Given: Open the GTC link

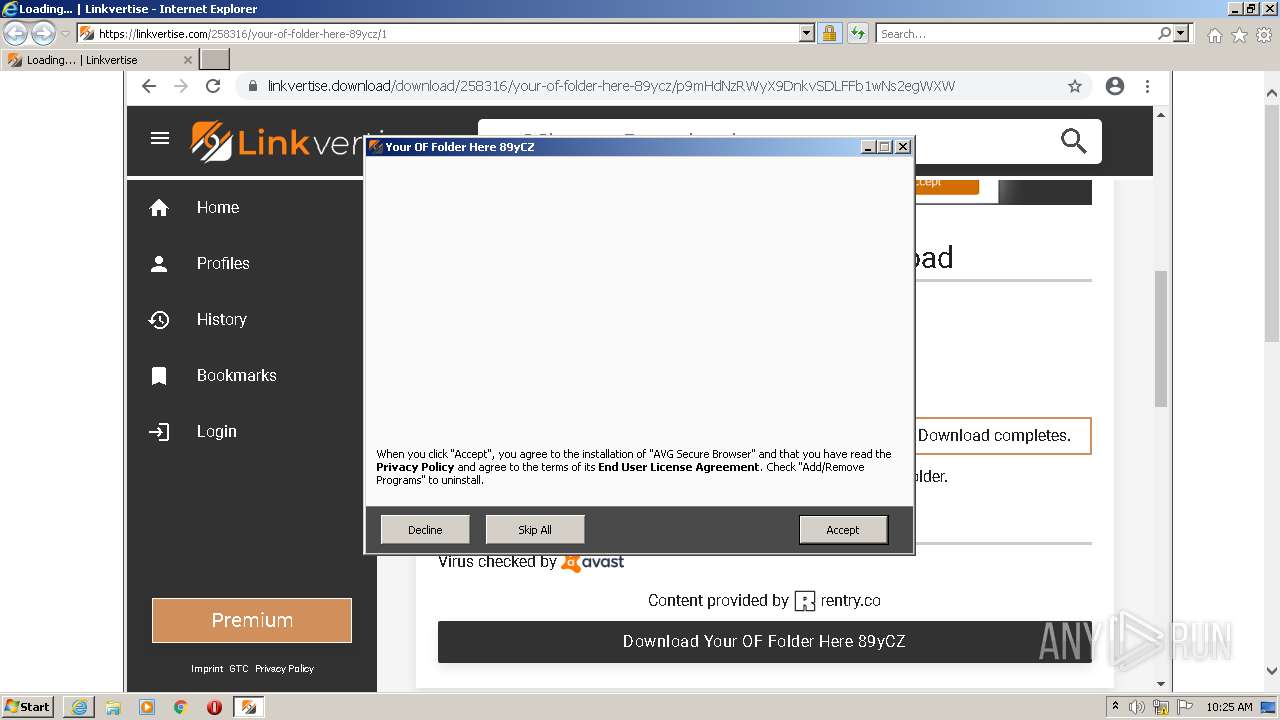Looking at the screenshot, I should (238, 668).
